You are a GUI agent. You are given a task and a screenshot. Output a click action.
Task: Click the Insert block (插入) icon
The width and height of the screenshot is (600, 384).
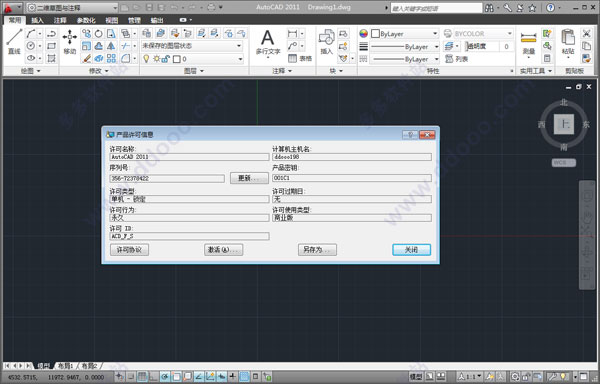pos(326,41)
